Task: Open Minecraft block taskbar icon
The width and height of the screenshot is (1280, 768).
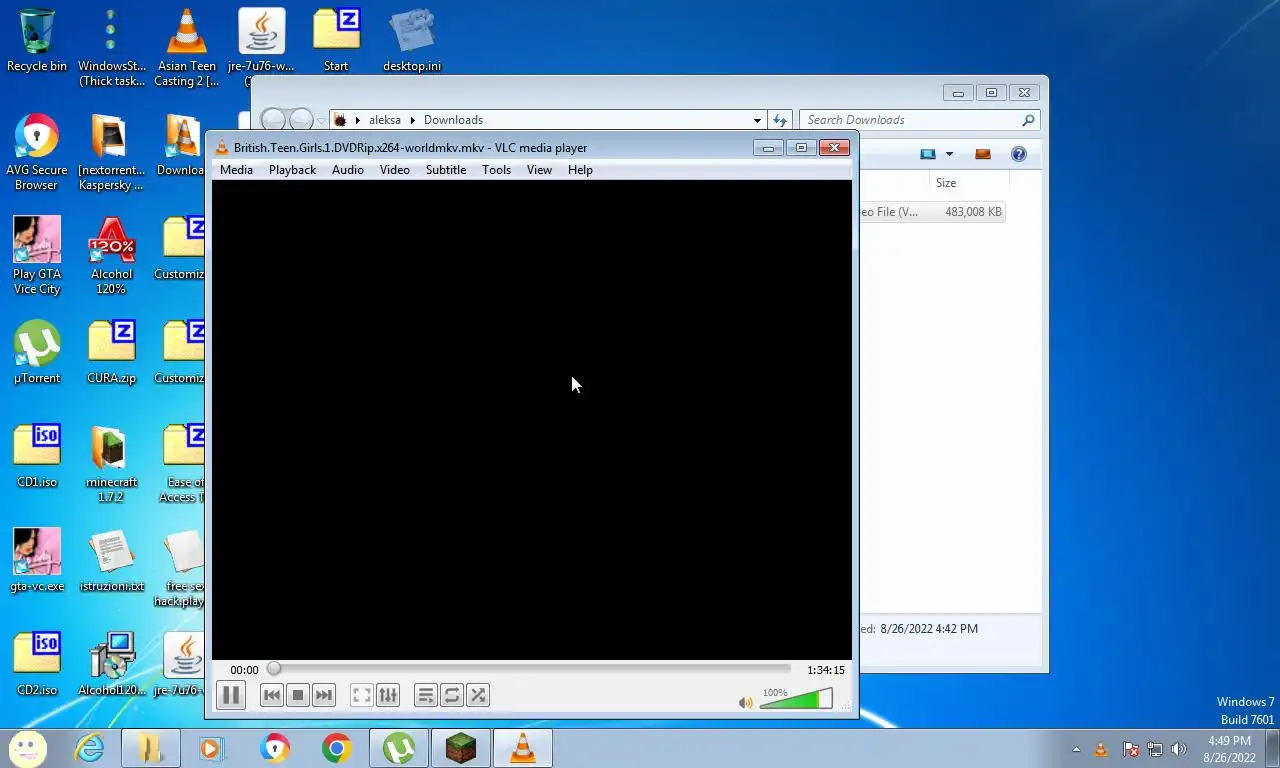Action: tap(461, 748)
